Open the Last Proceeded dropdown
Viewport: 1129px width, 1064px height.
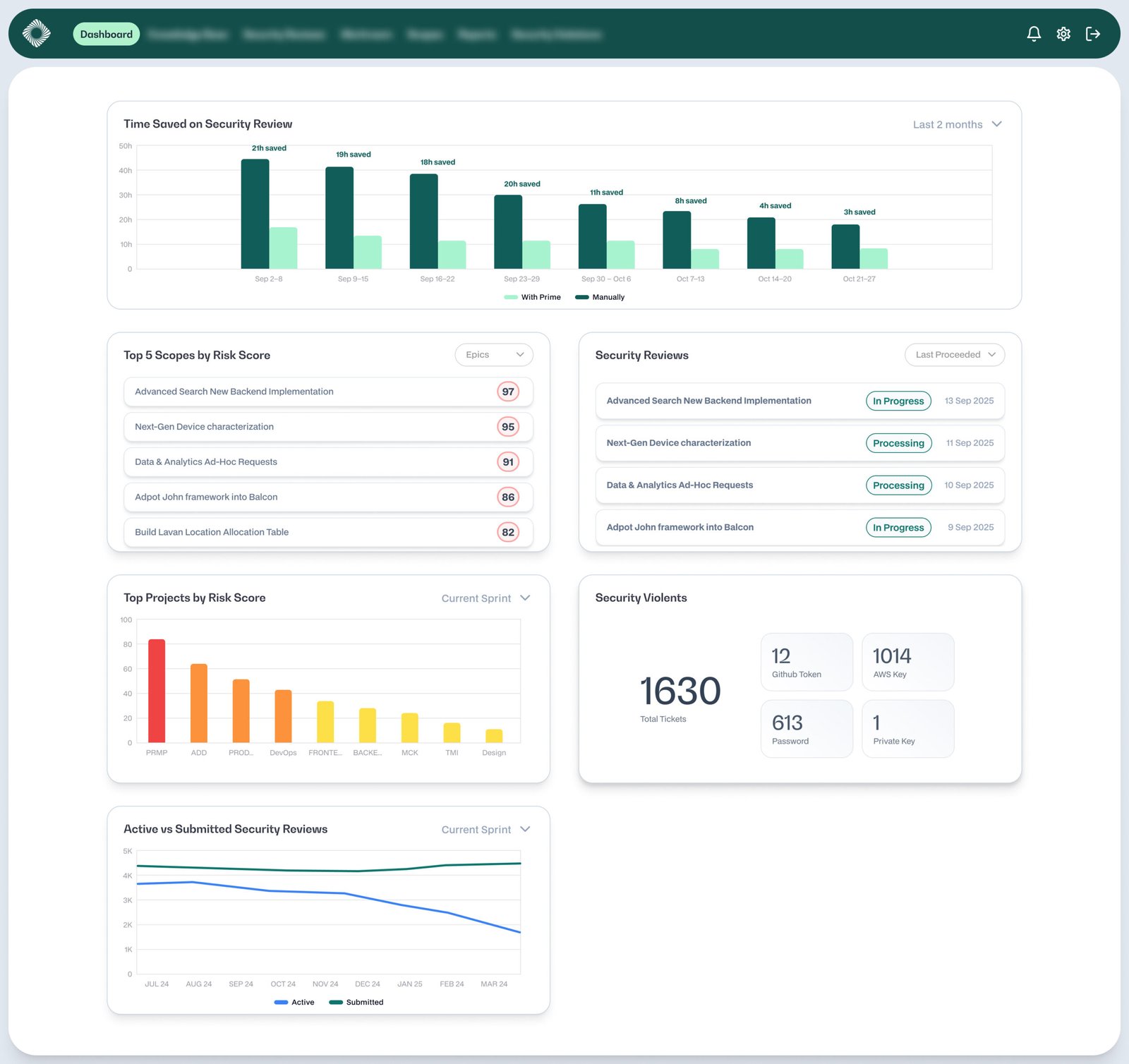pos(955,355)
